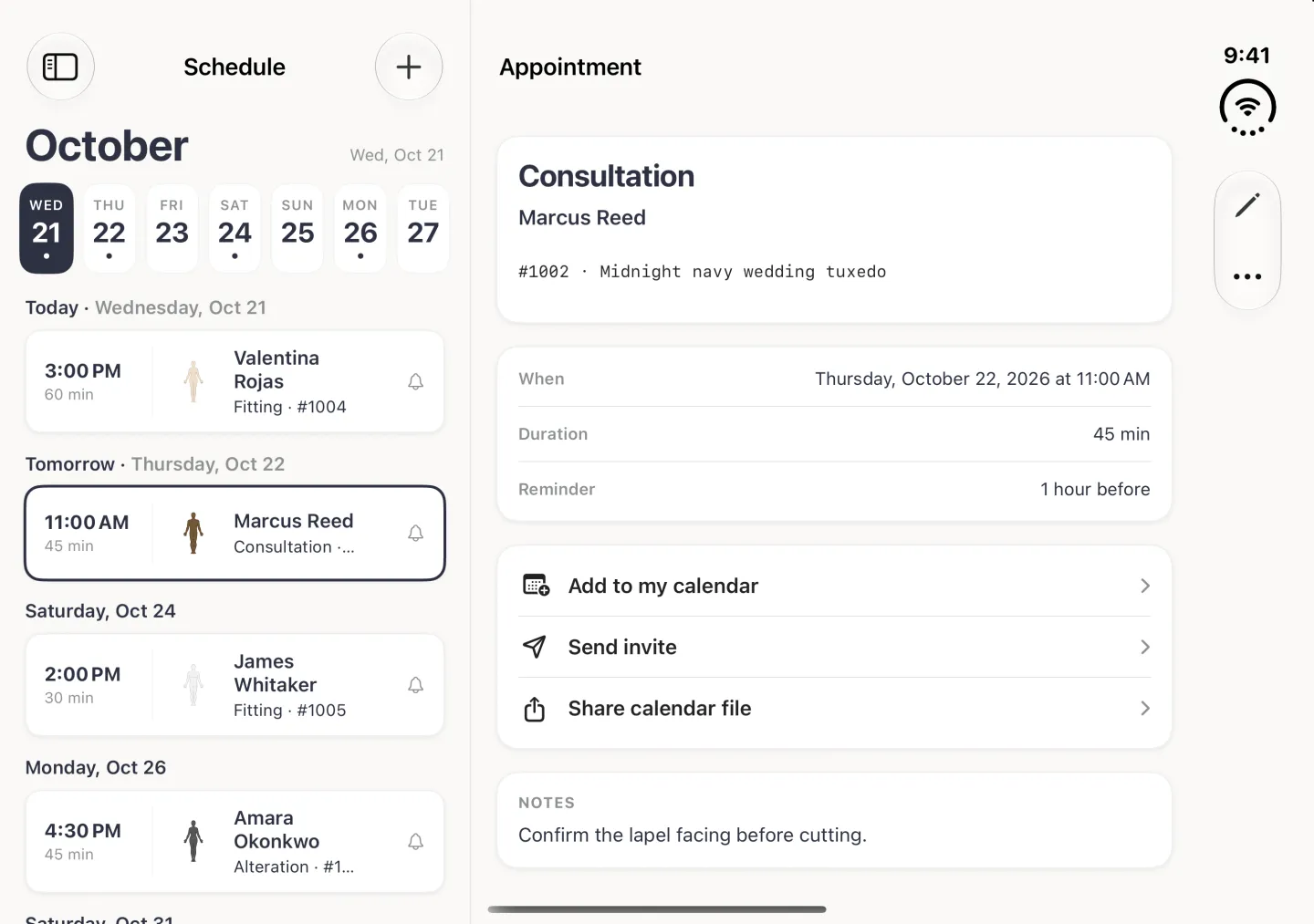
Task: Open chevron on Add to my calendar row
Action: click(x=1145, y=586)
